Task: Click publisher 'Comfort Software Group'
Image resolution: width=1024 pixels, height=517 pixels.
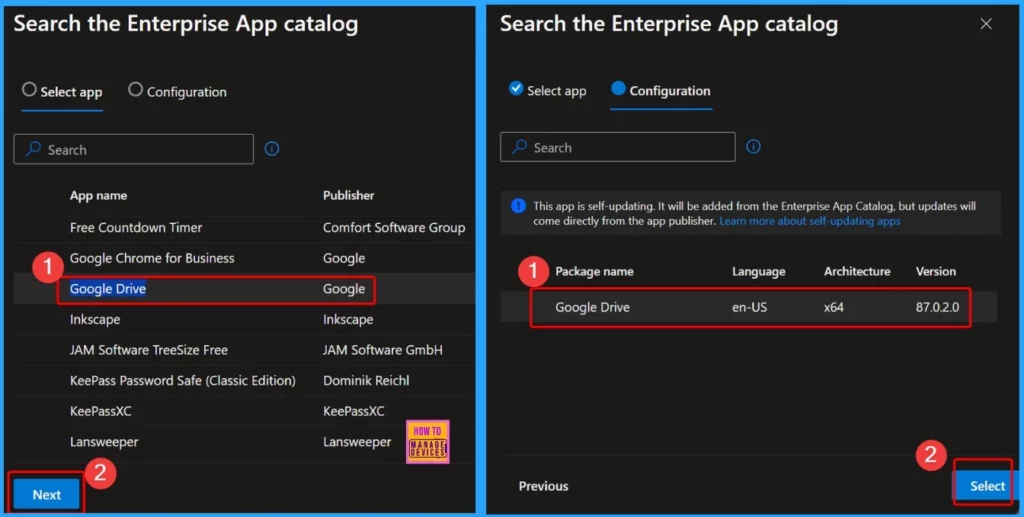Action: tap(394, 228)
